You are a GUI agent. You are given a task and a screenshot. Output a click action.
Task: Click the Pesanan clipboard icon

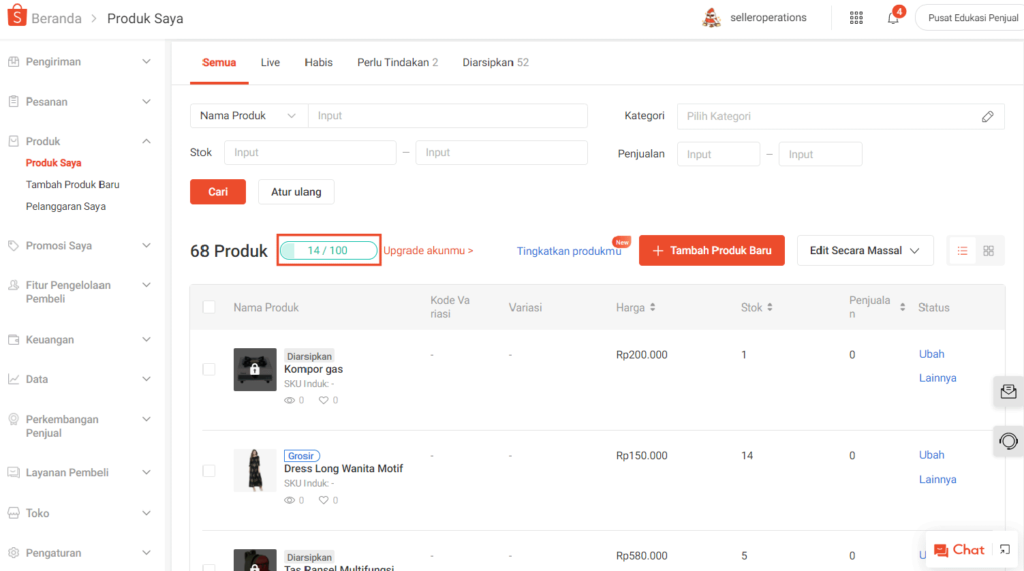tap(13, 101)
